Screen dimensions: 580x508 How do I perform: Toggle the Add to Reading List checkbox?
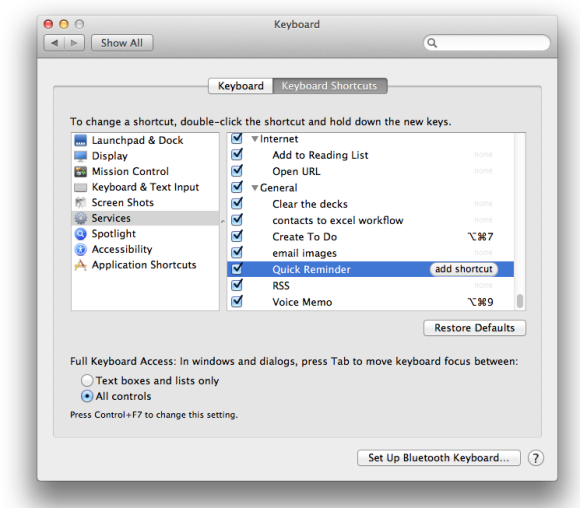(237, 154)
